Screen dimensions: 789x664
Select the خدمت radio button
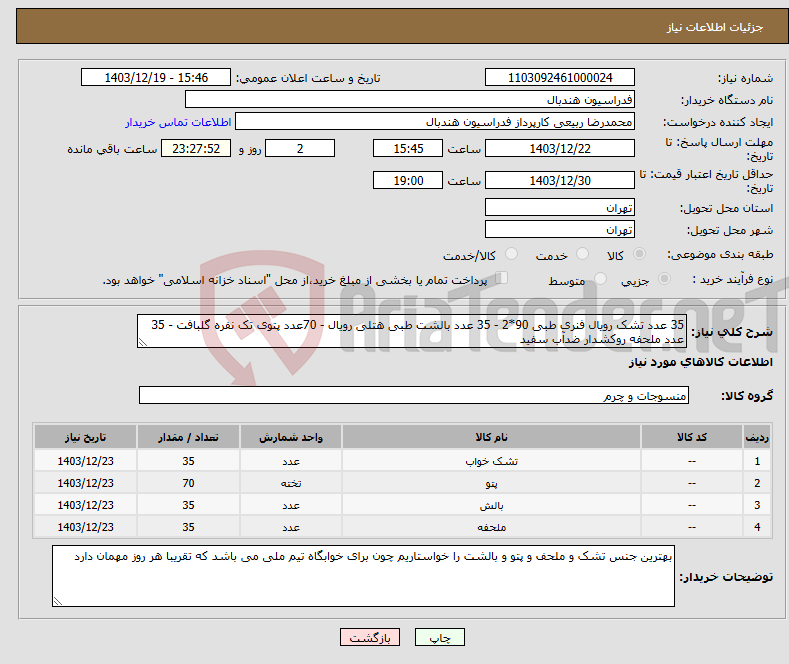pyautogui.click(x=582, y=254)
